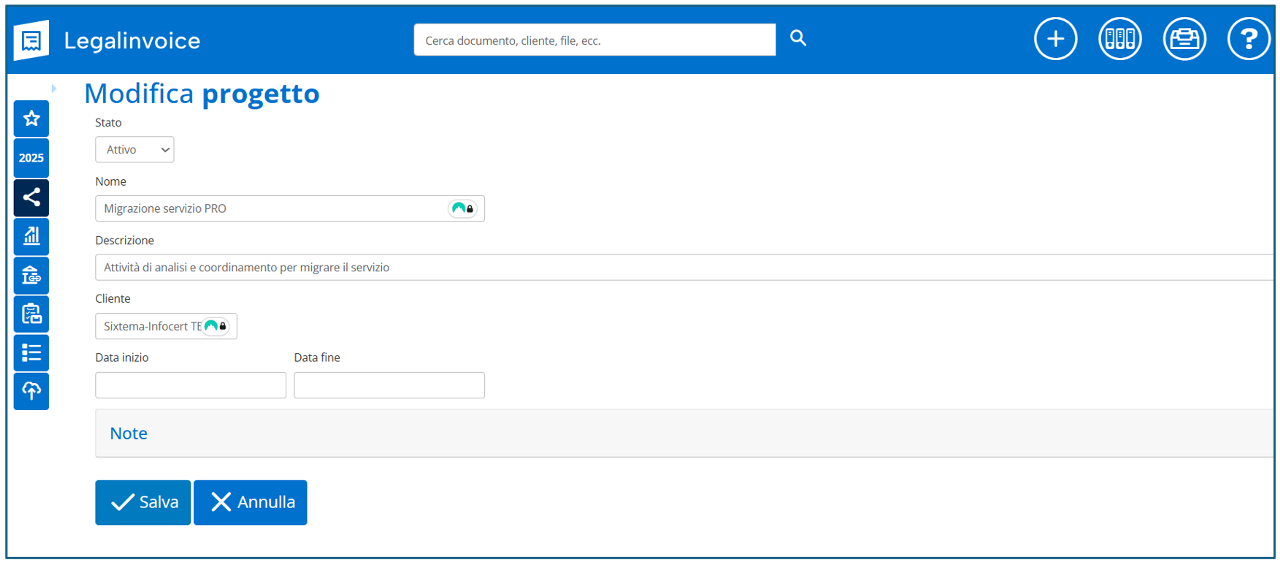Viewport: 1280px width, 562px height.
Task: Click the magnifier search icon
Action: tap(797, 39)
